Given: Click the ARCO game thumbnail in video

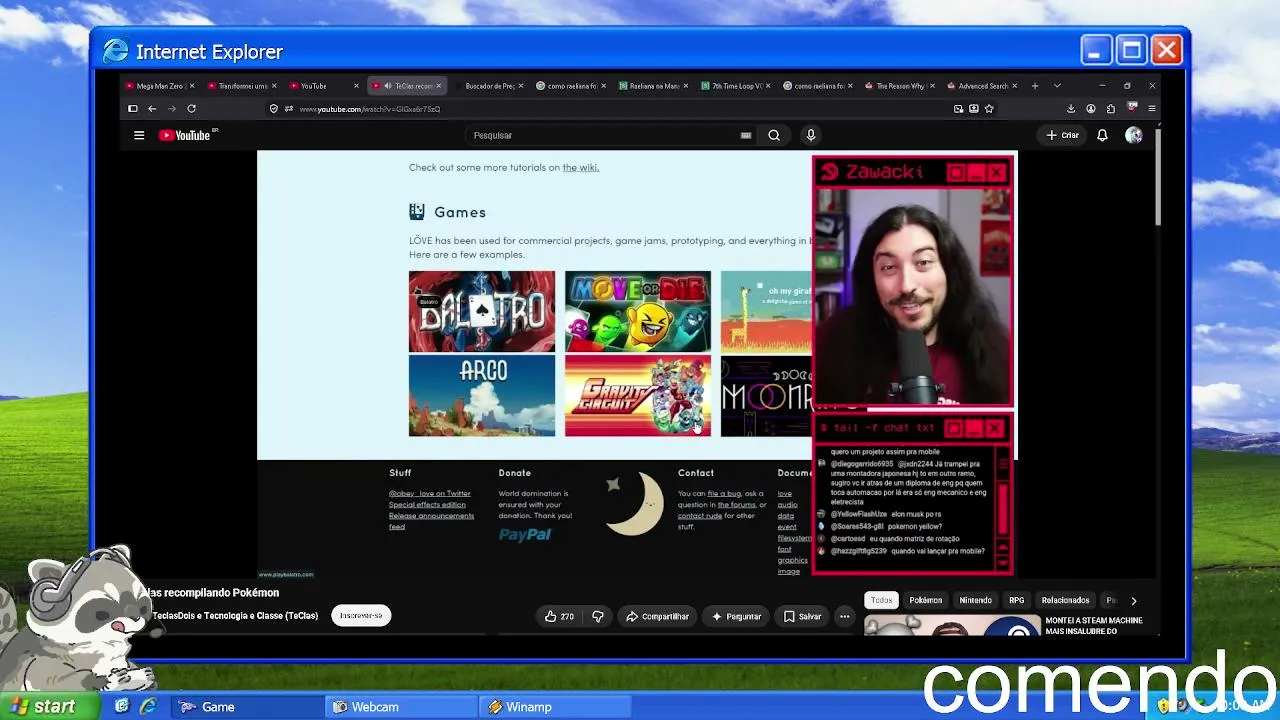Looking at the screenshot, I should (x=482, y=396).
